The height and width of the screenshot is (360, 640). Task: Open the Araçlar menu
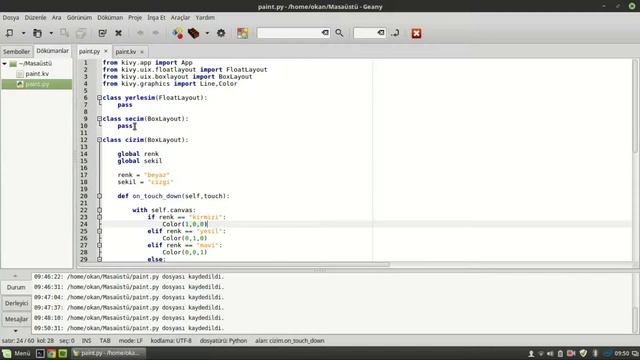coord(180,18)
